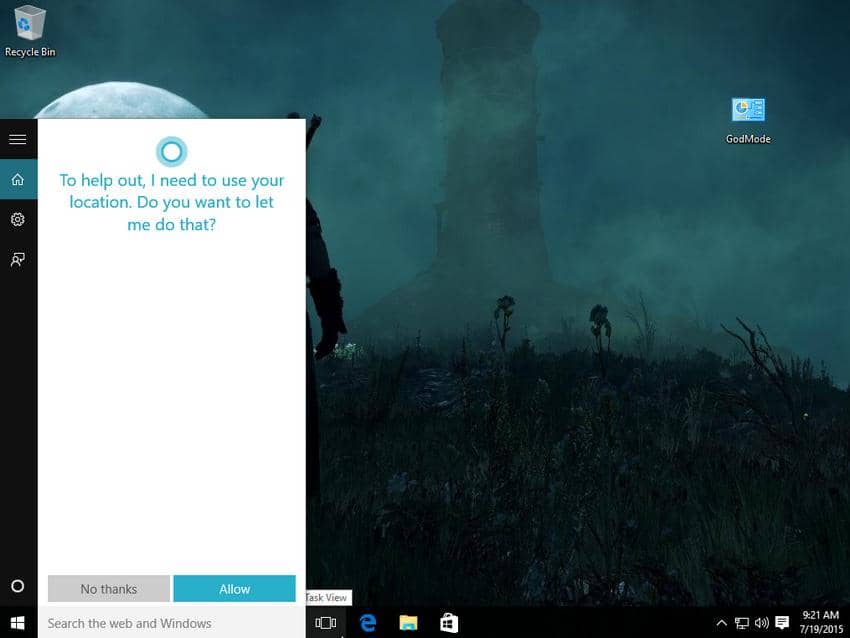Focus the Search the web and Windows box
This screenshot has height=638, width=850.
click(170, 623)
